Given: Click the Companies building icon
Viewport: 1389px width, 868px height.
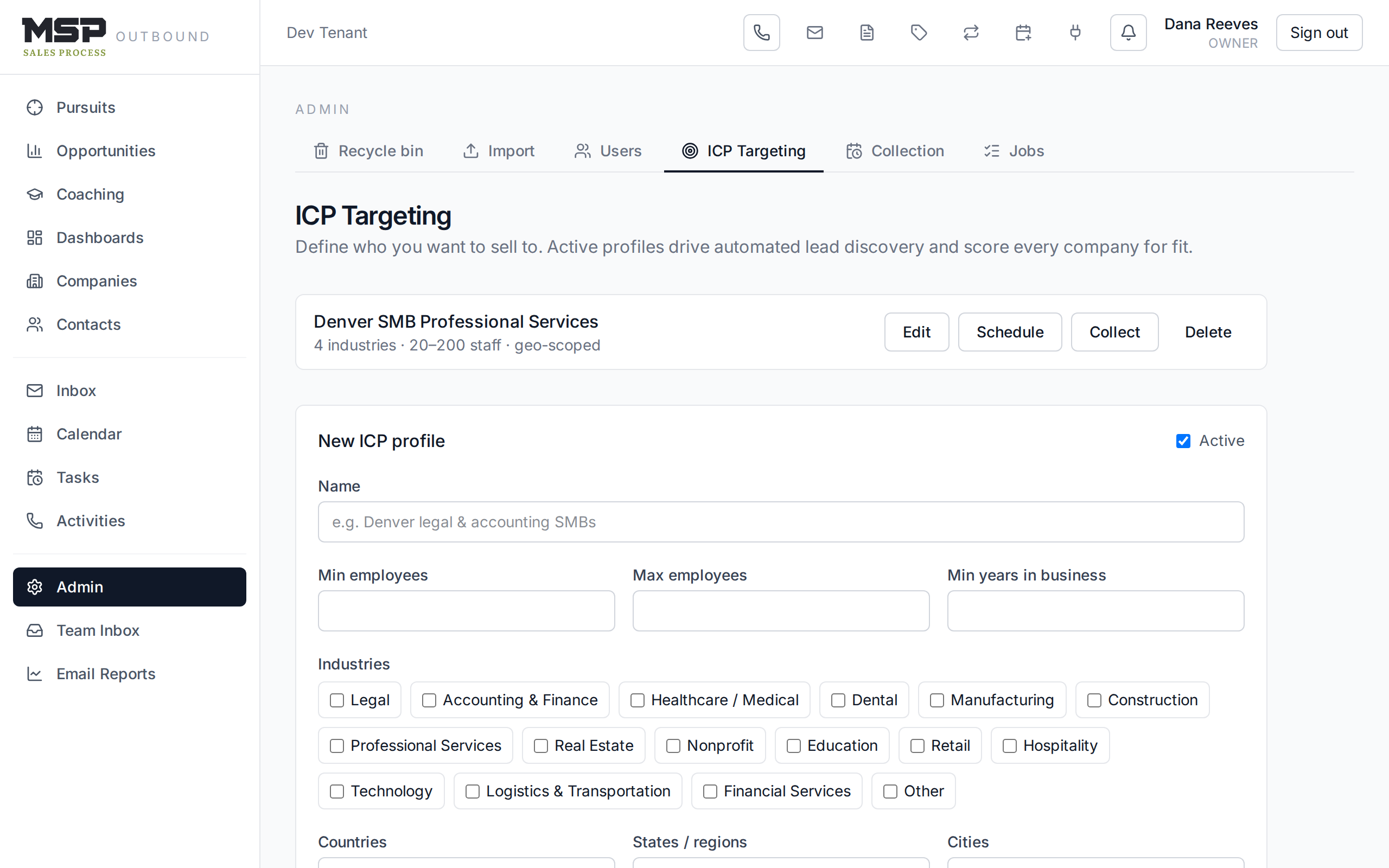Looking at the screenshot, I should coord(35,282).
